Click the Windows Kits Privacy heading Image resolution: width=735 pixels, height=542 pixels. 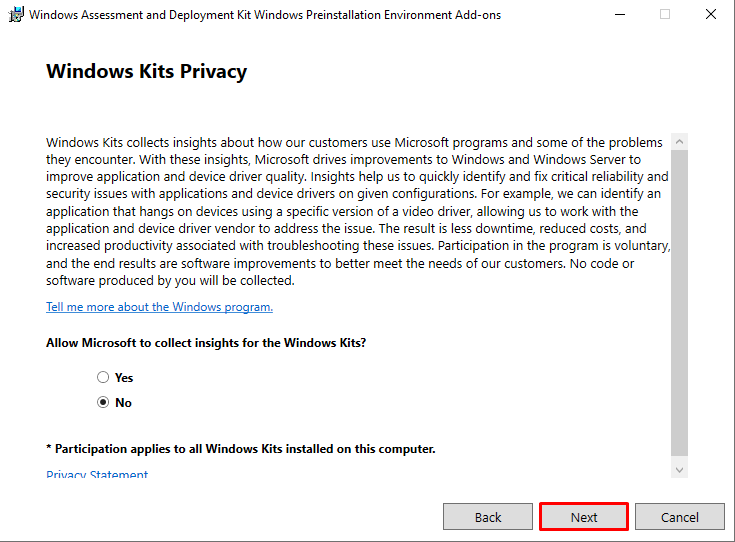146,72
